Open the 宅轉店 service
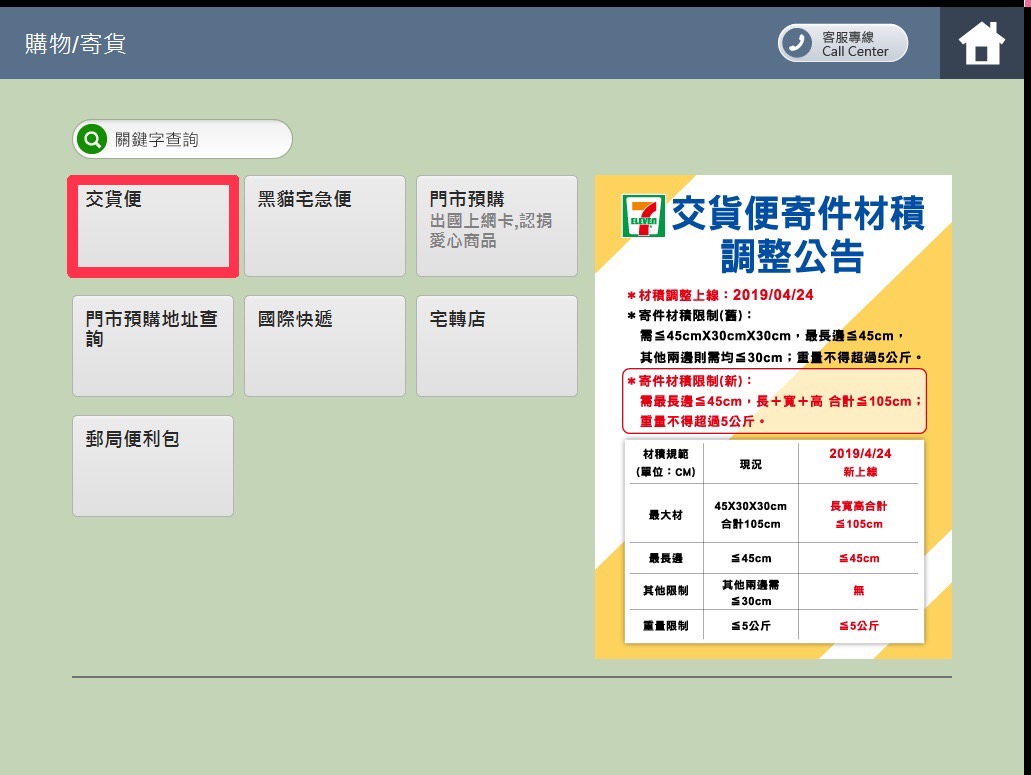 497,346
